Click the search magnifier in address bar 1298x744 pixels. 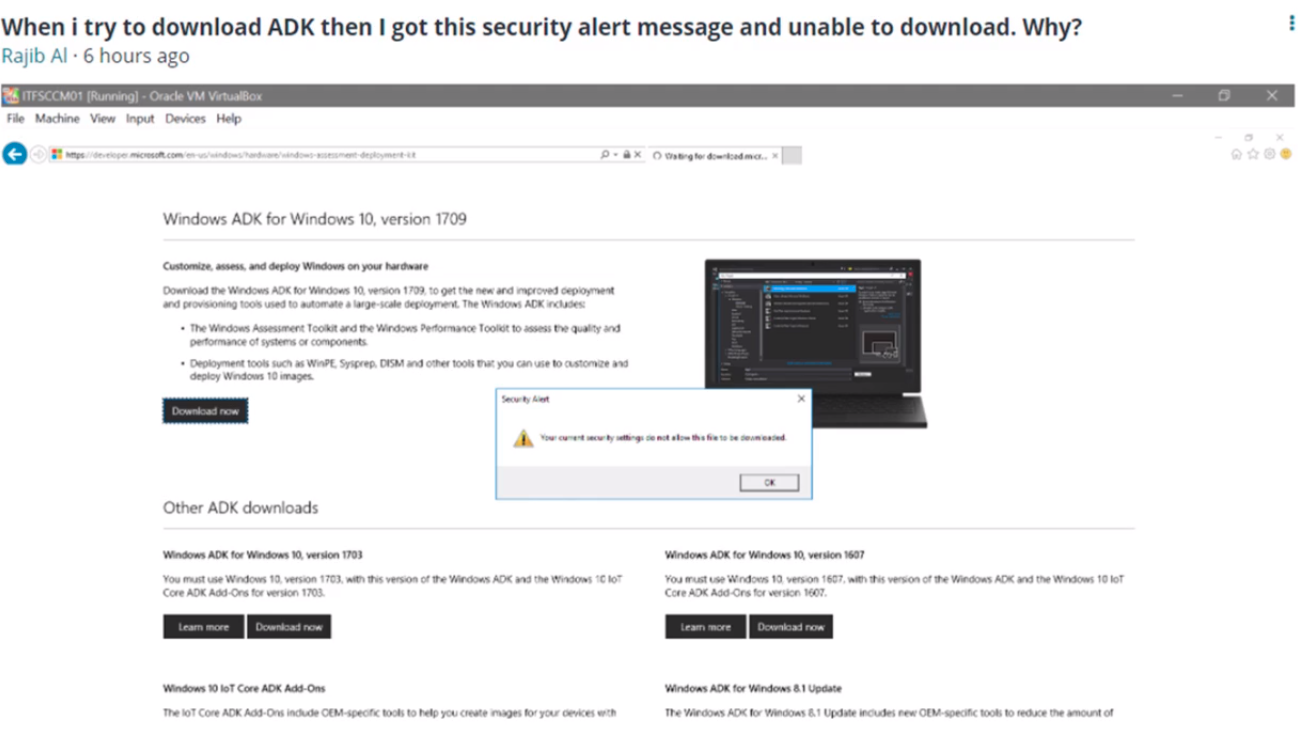click(x=604, y=155)
